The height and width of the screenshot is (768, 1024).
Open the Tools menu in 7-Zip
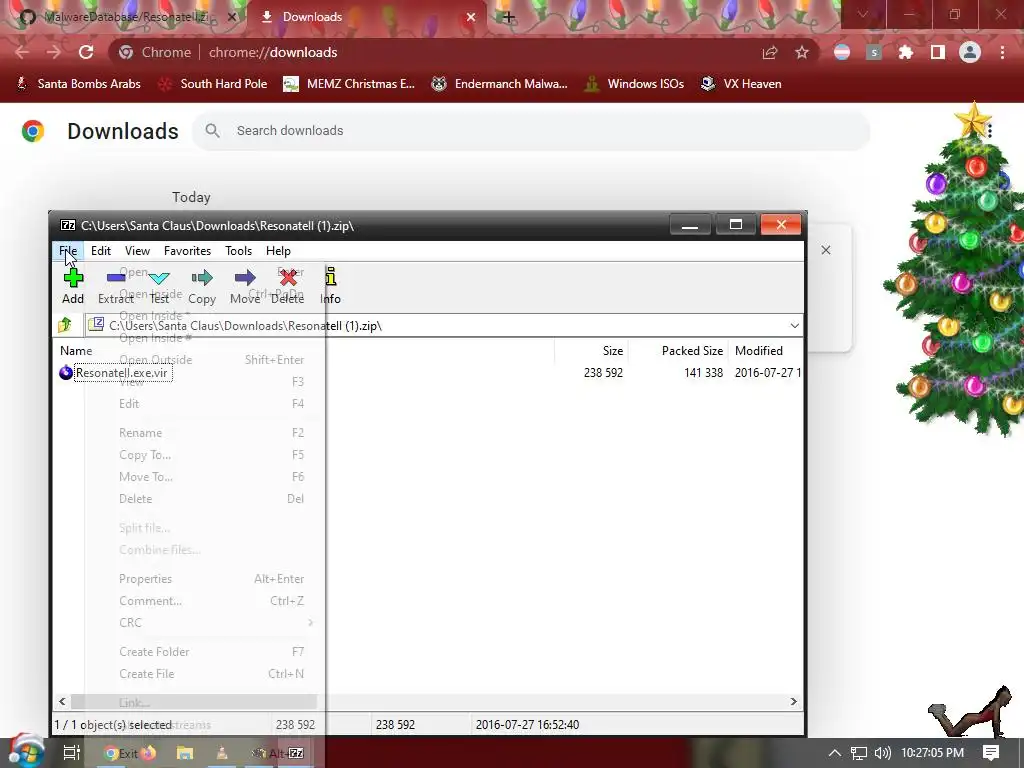click(x=238, y=251)
